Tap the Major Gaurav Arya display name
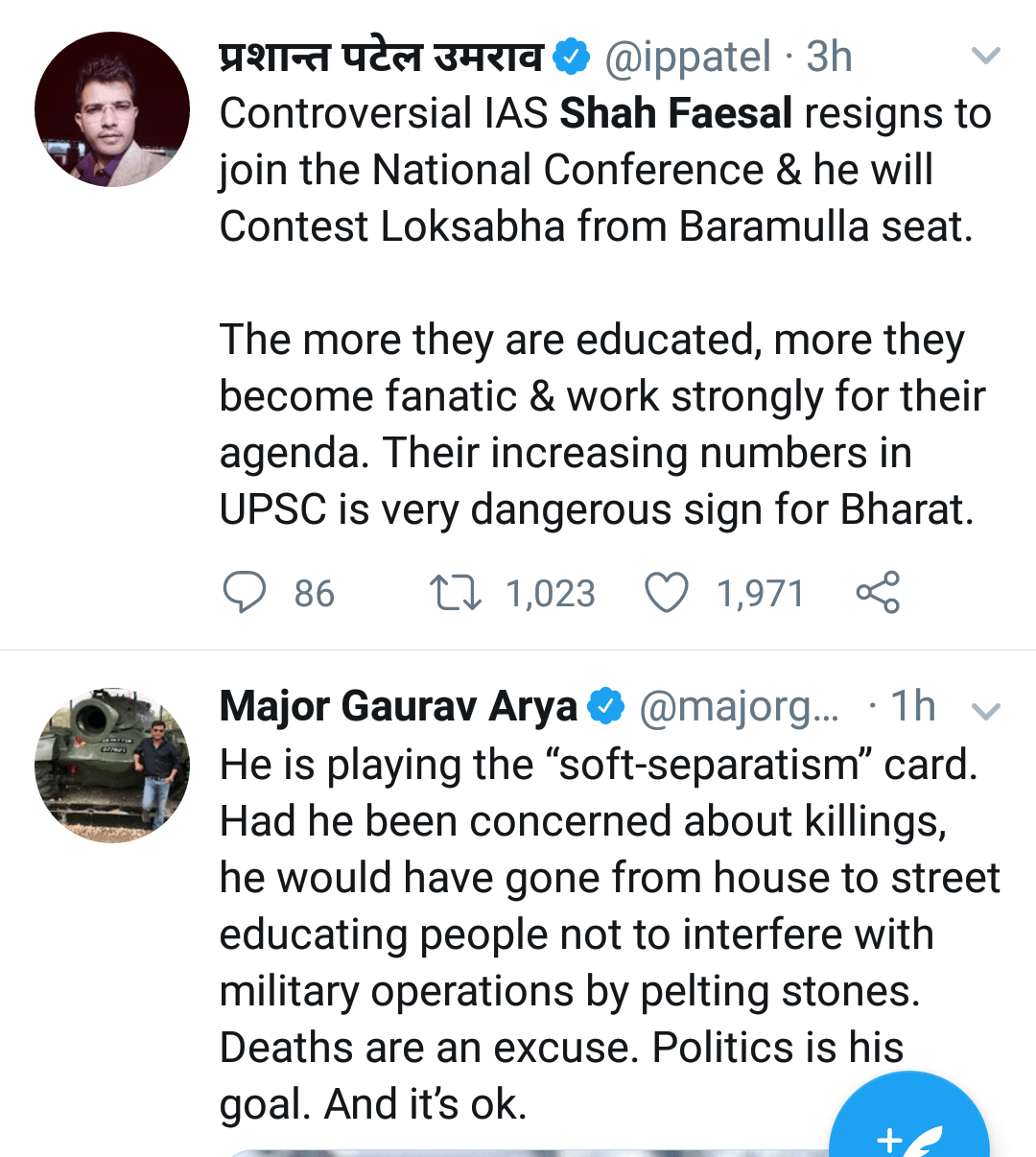This screenshot has width=1036, height=1157. (x=398, y=707)
